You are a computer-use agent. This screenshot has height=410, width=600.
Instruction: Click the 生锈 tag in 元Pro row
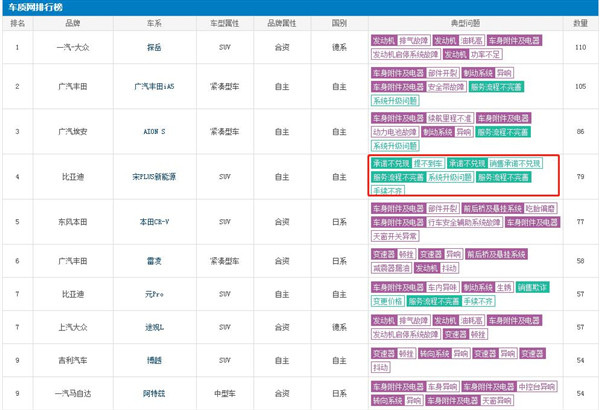point(504,287)
